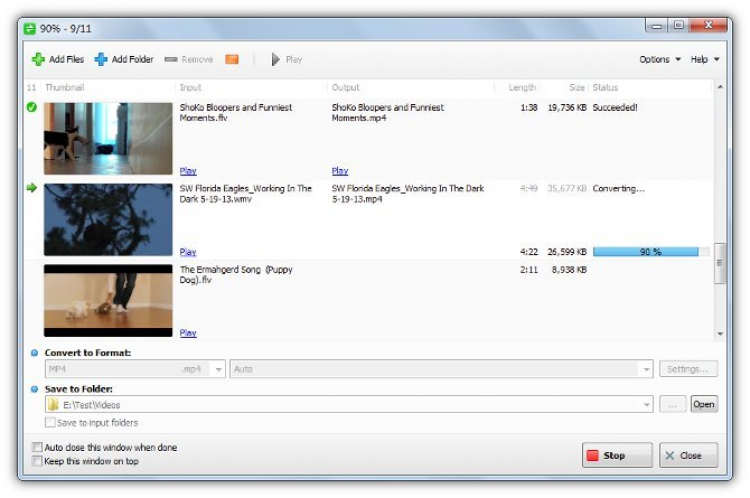Click the 8,938 KB size value

[x=569, y=270]
